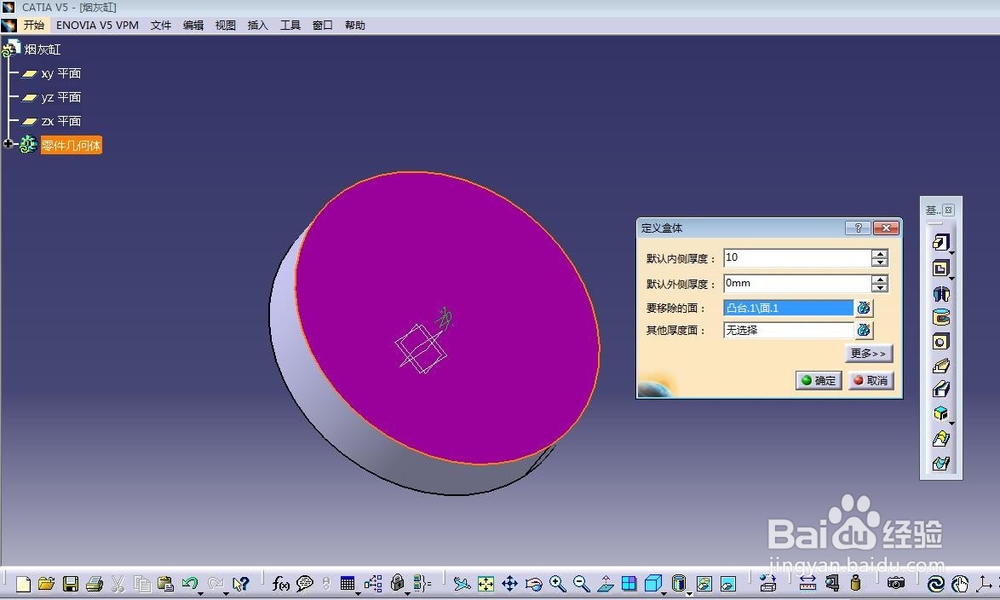Screen dimensions: 1000x600
Task: Select the Pad tool in the features toolbar
Action: pyautogui.click(x=941, y=240)
